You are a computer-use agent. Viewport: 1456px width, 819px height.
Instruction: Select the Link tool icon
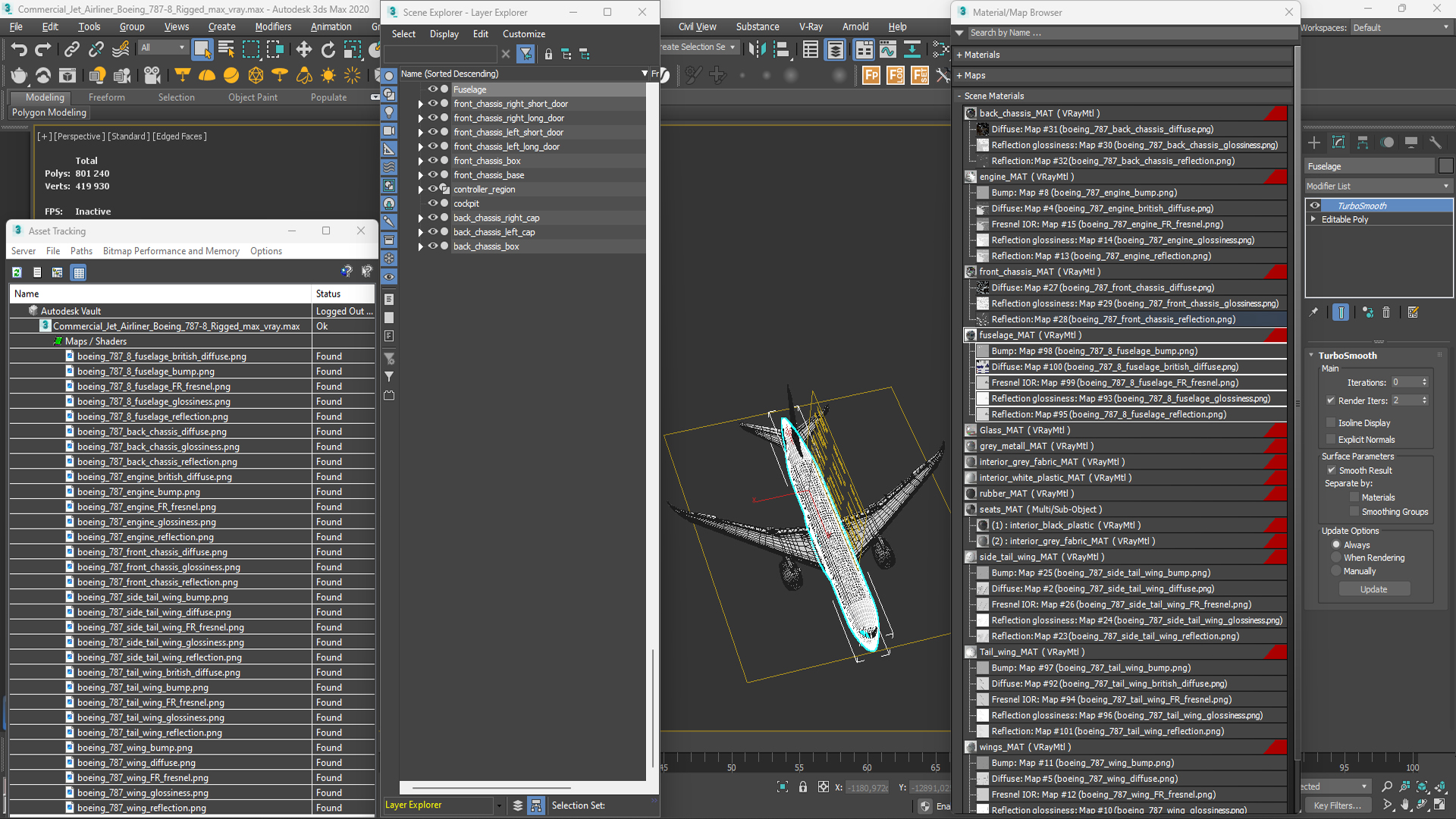71,50
